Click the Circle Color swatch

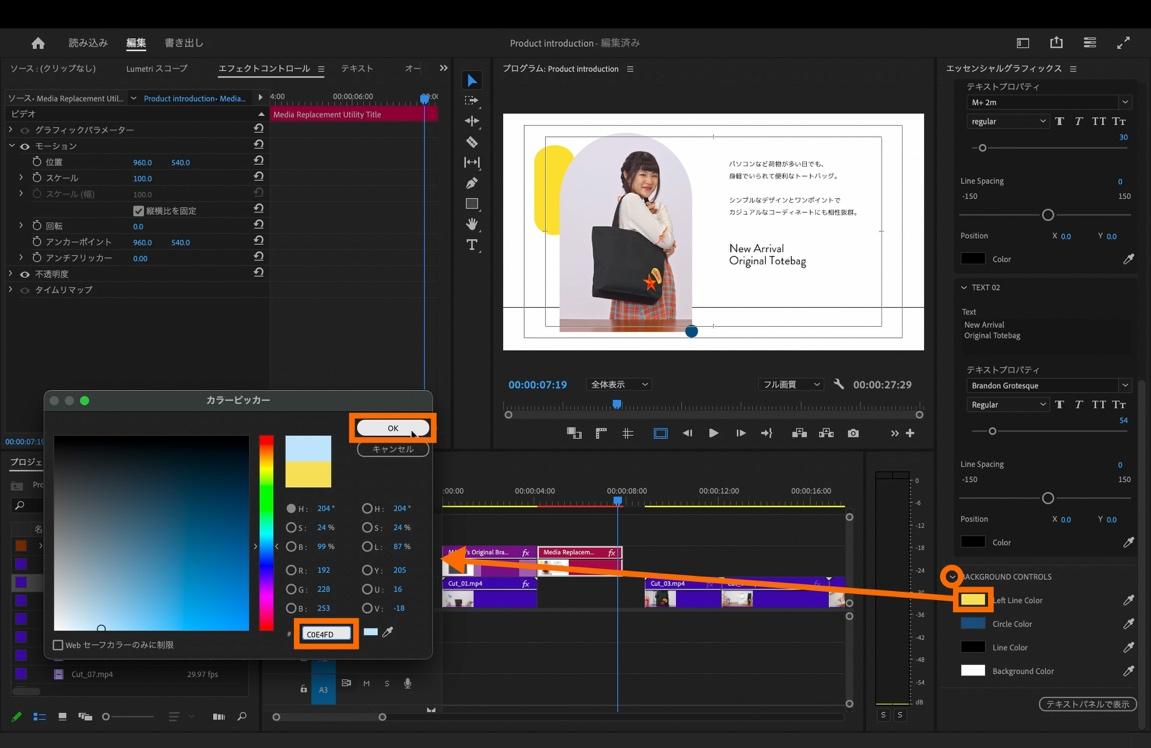point(973,624)
